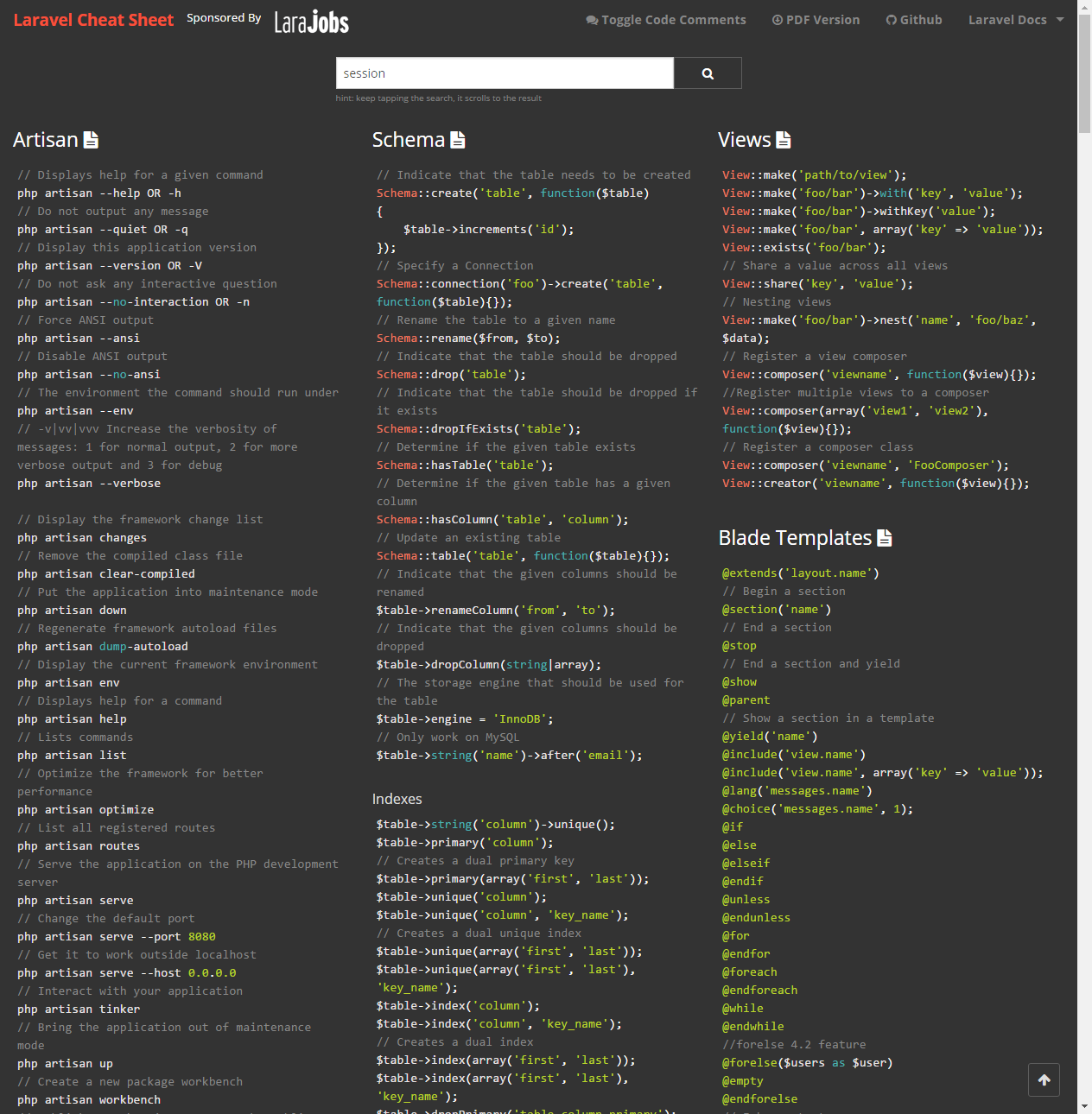The width and height of the screenshot is (1092, 1114).
Task: Click '@forelse($users as $user)' line
Action: (x=808, y=1063)
